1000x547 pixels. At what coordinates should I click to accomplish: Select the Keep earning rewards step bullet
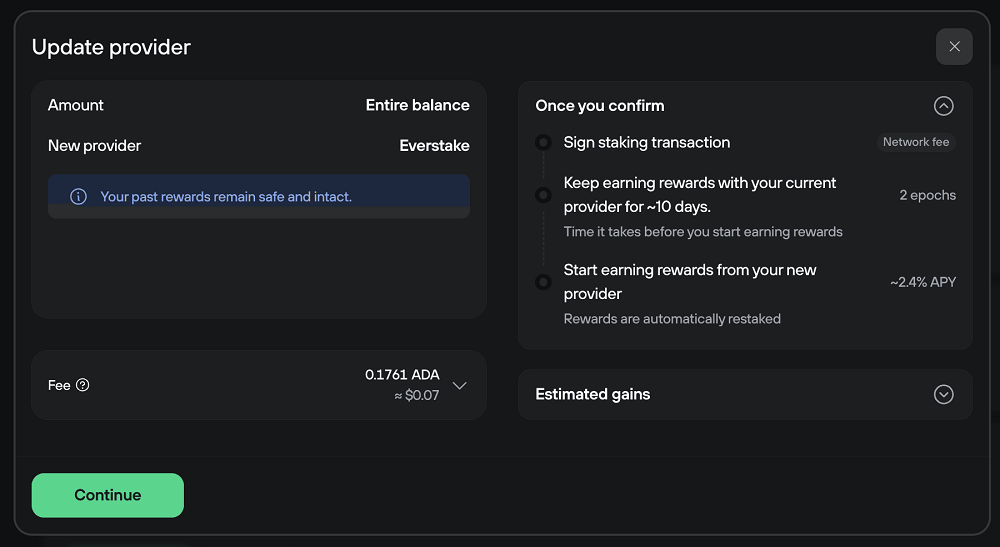(543, 194)
